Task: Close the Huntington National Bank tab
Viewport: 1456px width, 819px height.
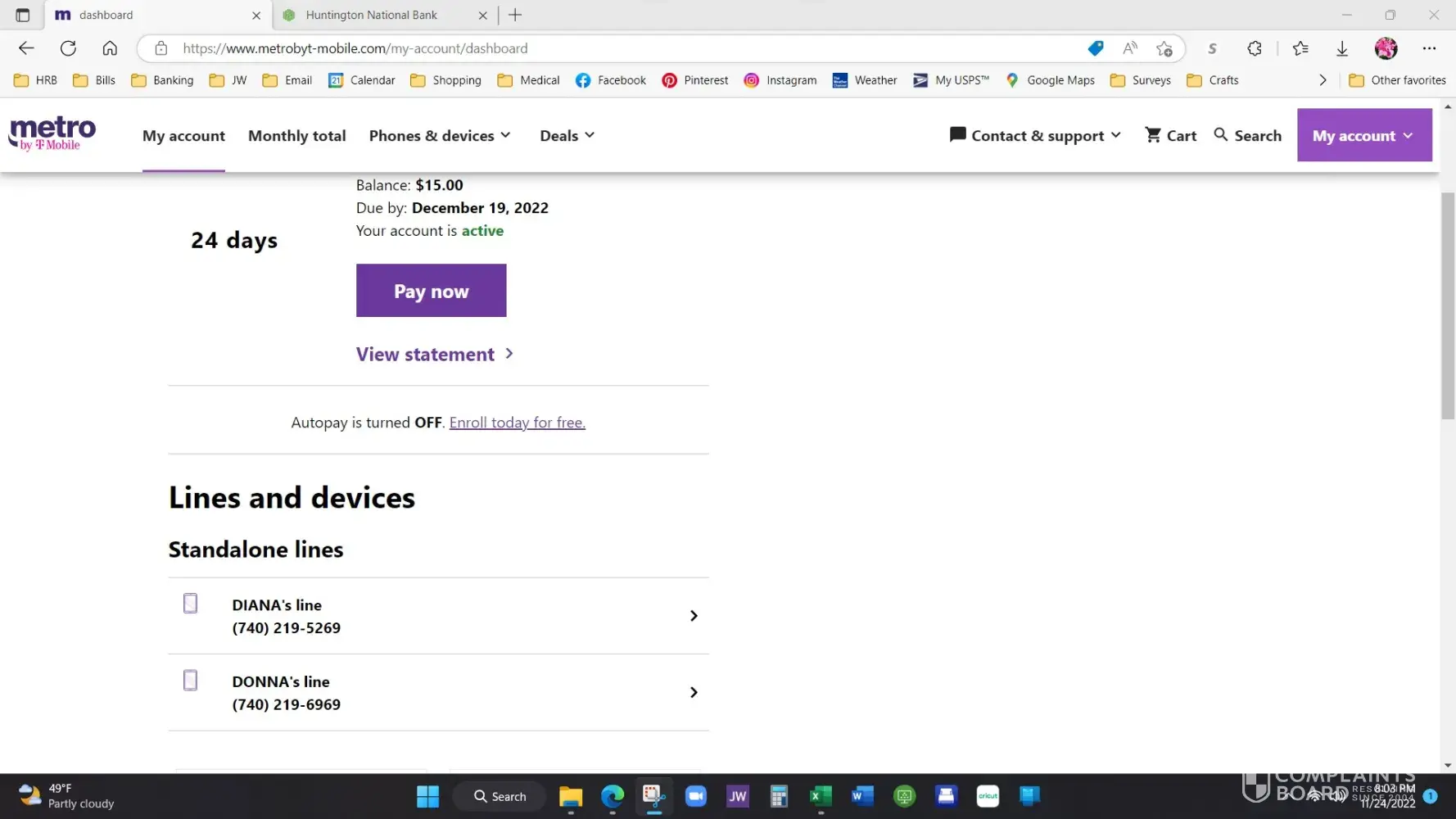Action: coord(482,15)
